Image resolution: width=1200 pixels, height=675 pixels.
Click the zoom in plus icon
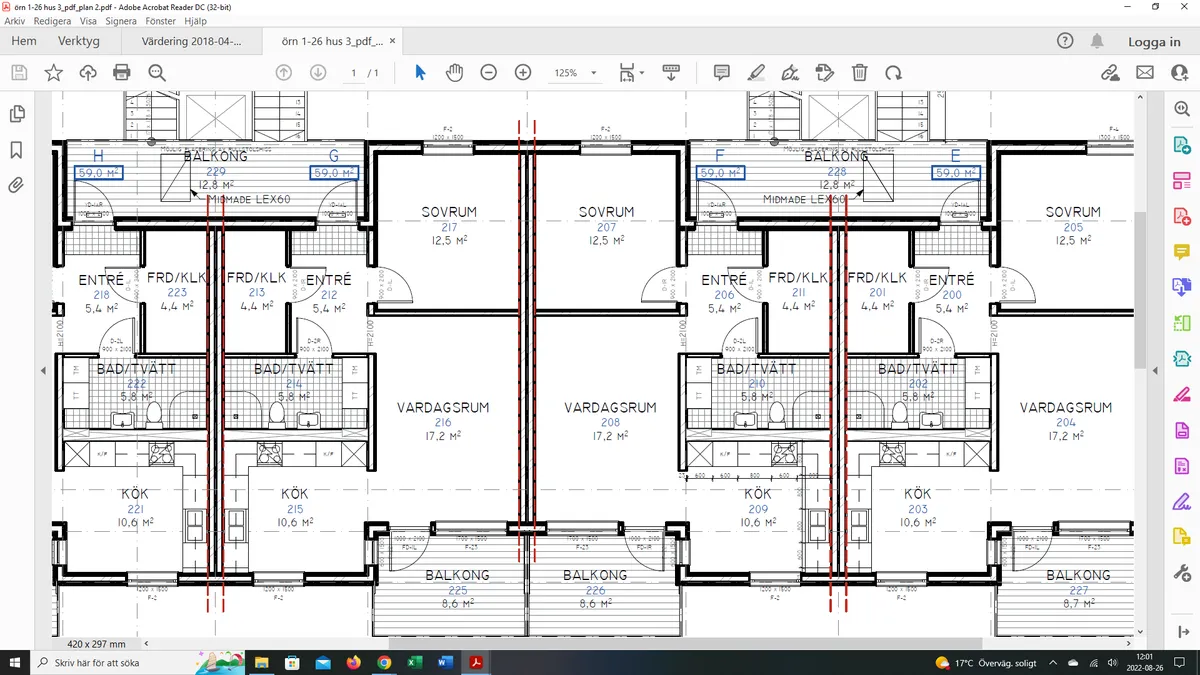[x=522, y=72]
